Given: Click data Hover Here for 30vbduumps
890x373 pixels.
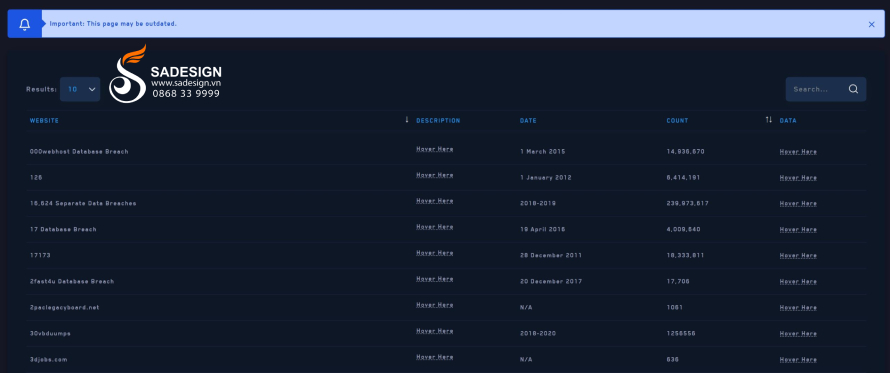Looking at the screenshot, I should (x=798, y=333).
